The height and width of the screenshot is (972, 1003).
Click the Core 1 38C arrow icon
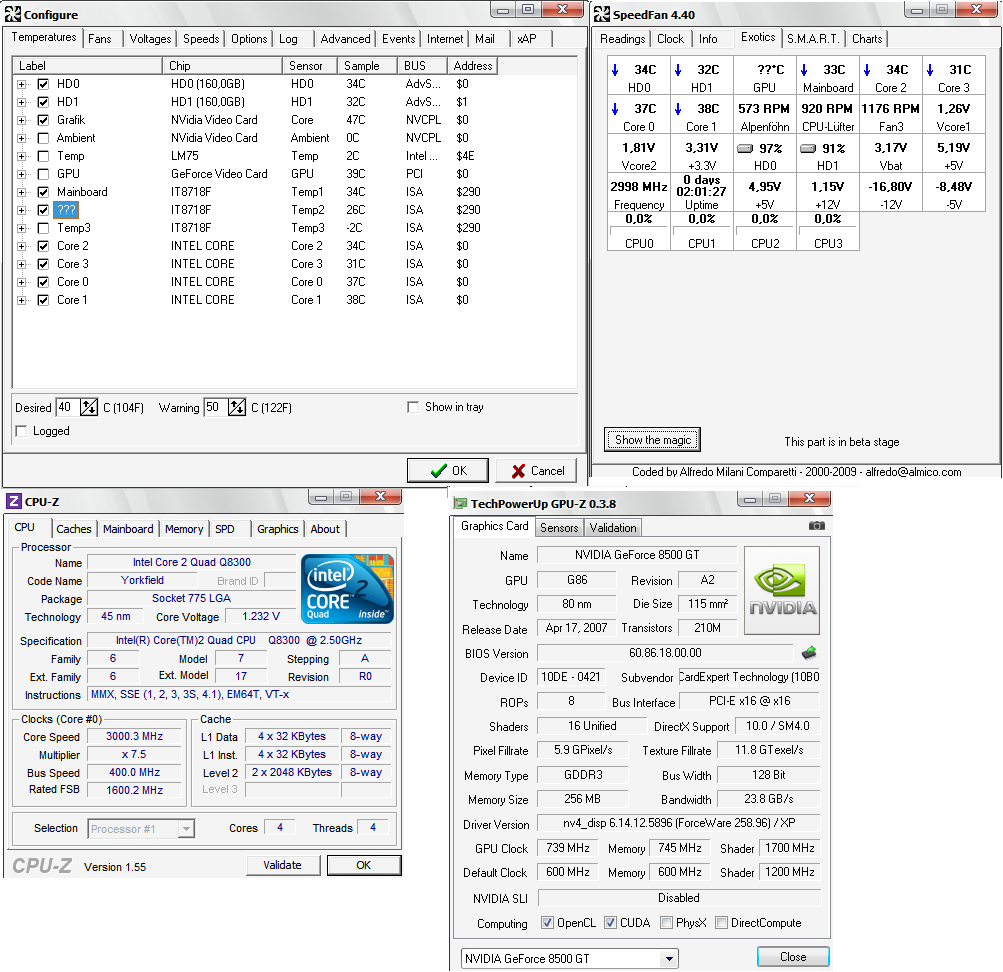(678, 109)
